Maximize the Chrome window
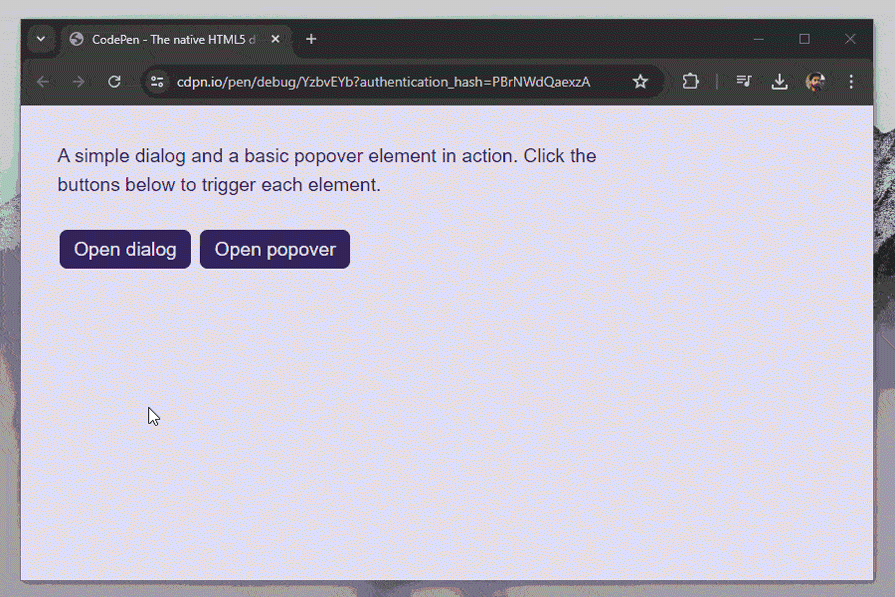The height and width of the screenshot is (597, 895). (x=804, y=39)
